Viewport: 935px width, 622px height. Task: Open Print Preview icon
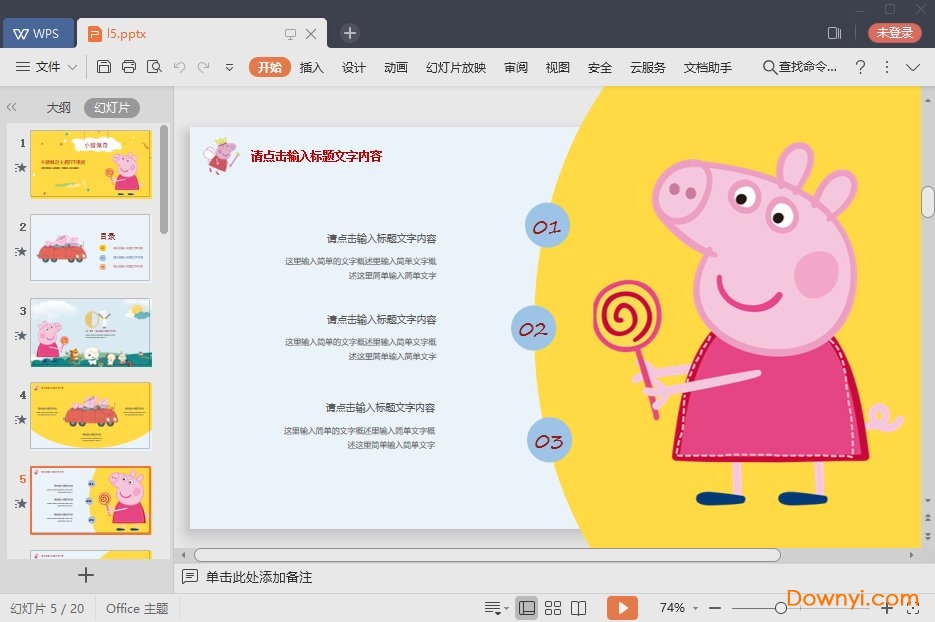pyautogui.click(x=154, y=67)
